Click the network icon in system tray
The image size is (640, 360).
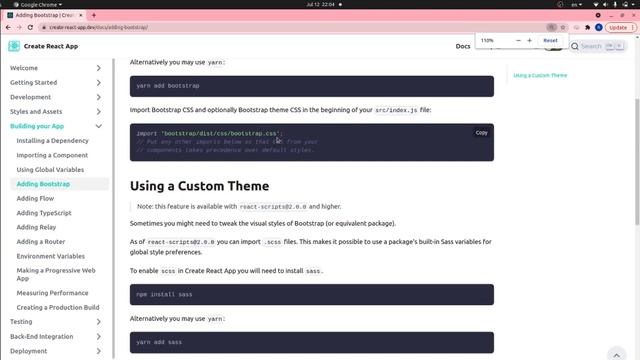596,4
